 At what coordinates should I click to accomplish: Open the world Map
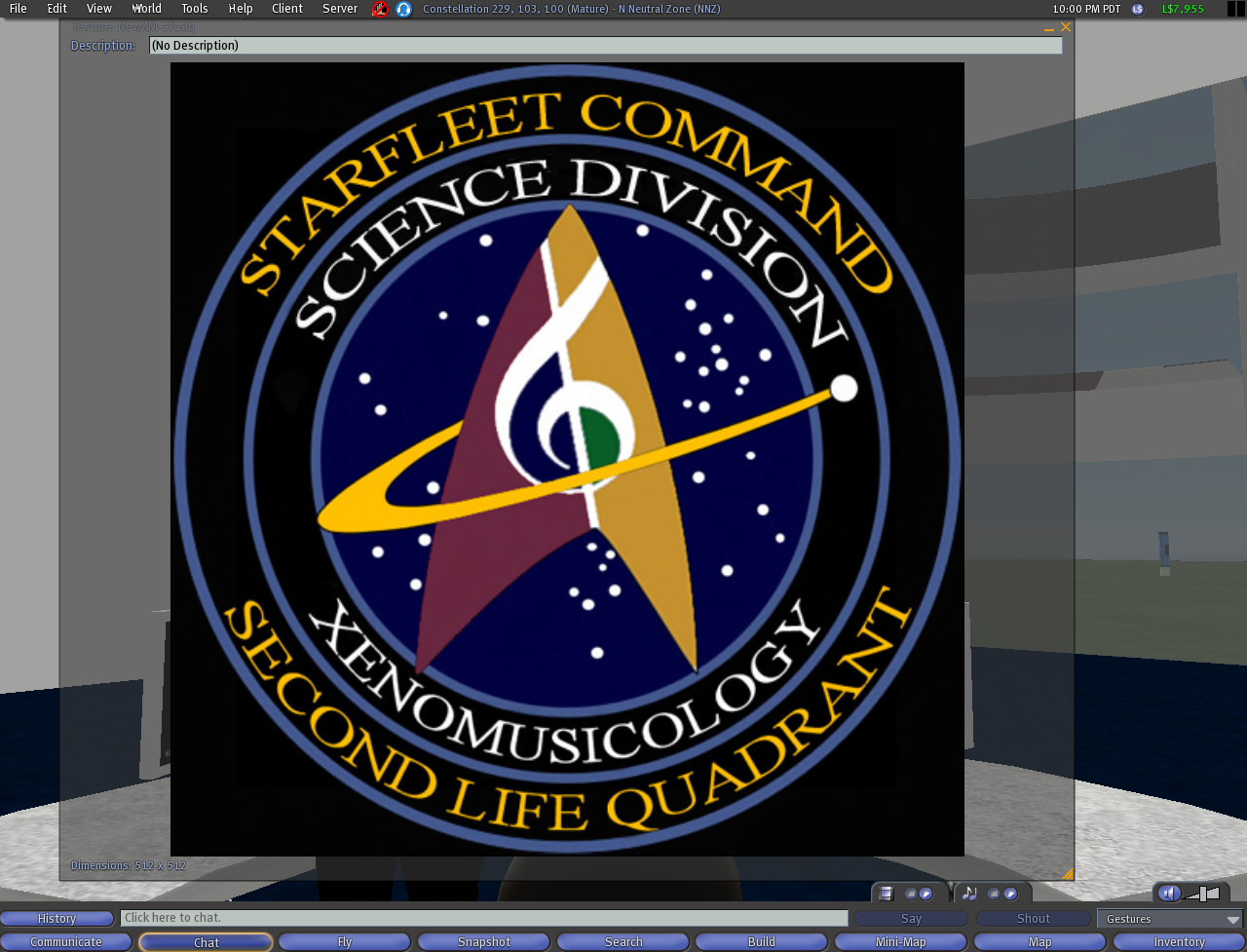click(1040, 942)
